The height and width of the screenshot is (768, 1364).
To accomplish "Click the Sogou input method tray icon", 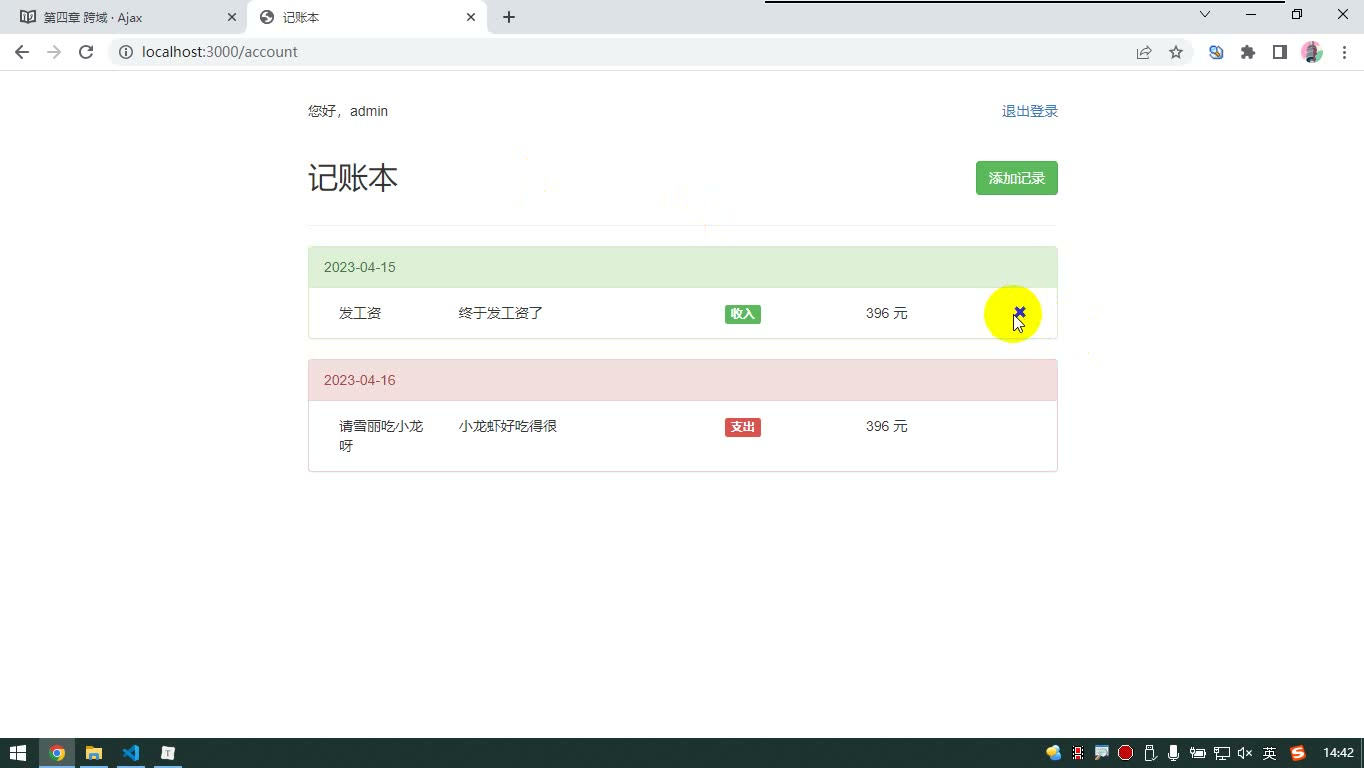I will click(1298, 753).
